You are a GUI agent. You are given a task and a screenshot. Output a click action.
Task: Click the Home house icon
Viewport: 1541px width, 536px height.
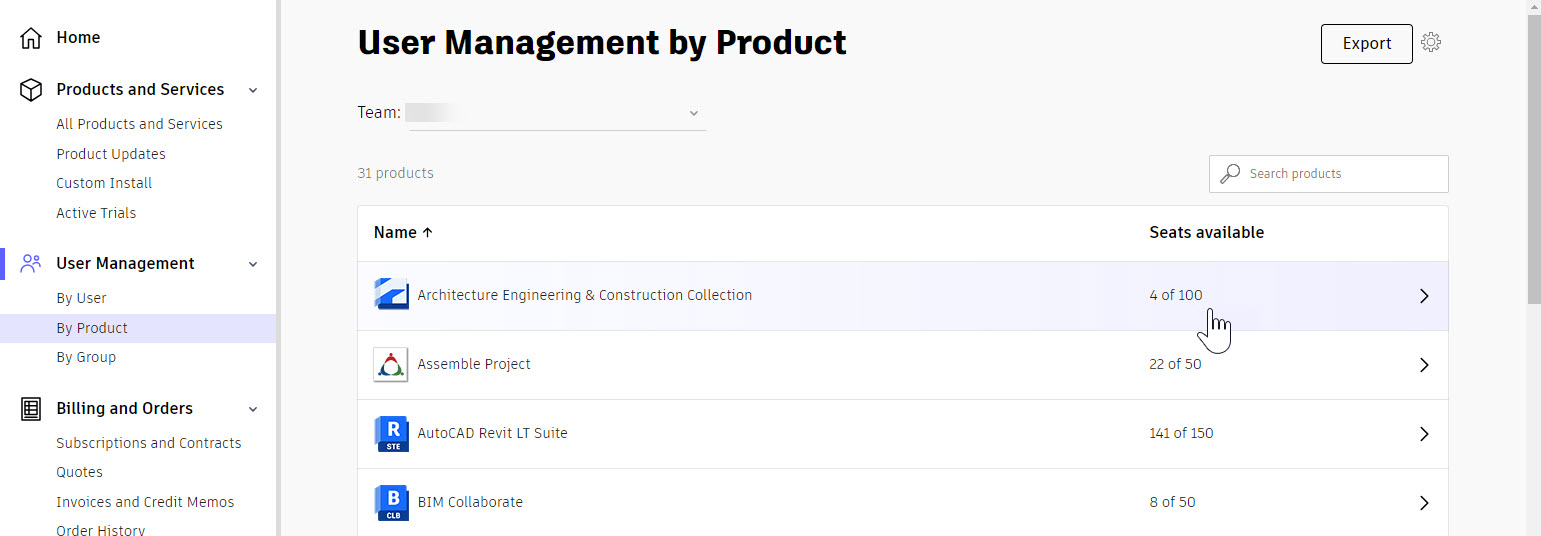[31, 38]
